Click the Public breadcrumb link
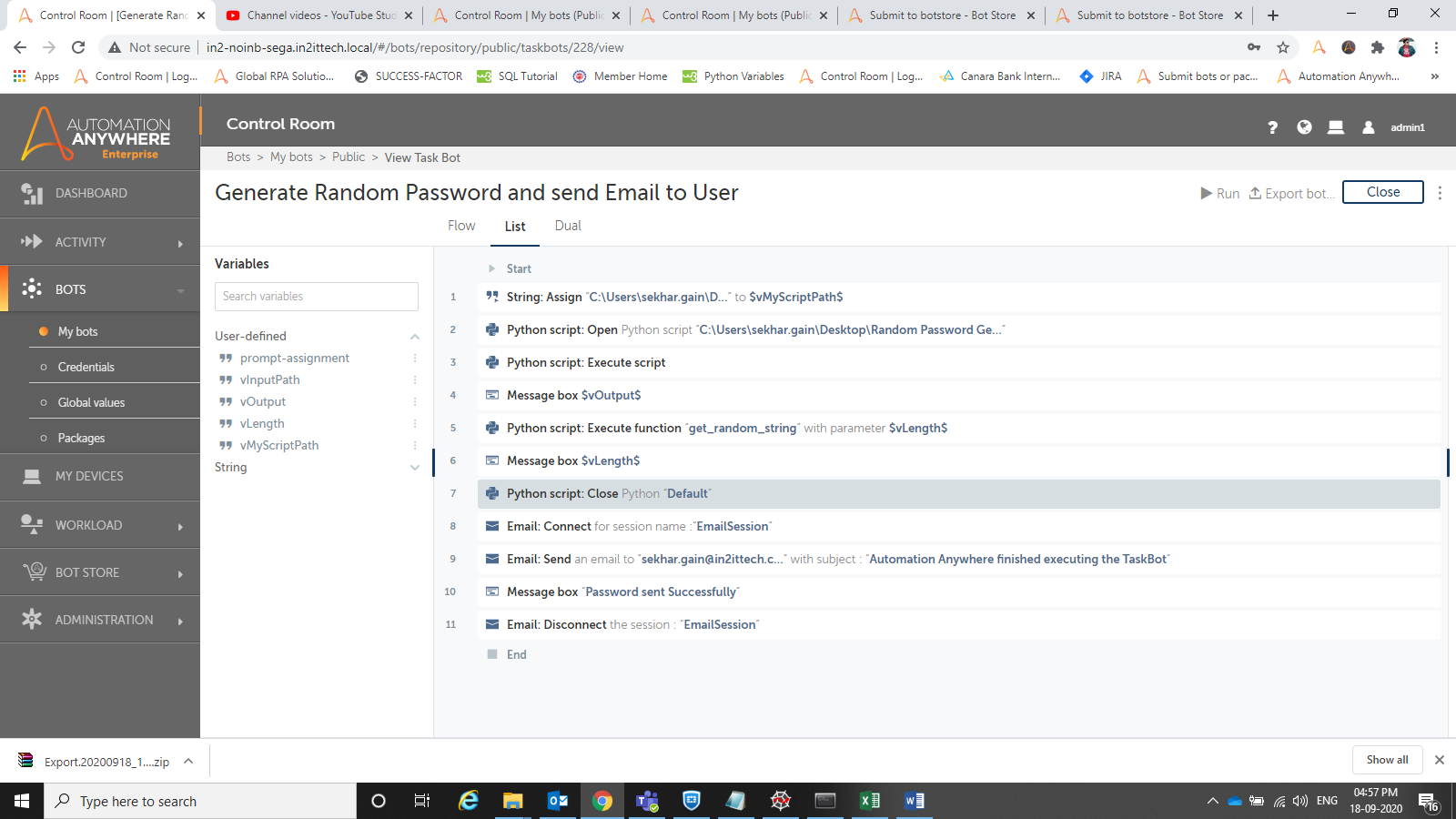1456x819 pixels. [348, 157]
